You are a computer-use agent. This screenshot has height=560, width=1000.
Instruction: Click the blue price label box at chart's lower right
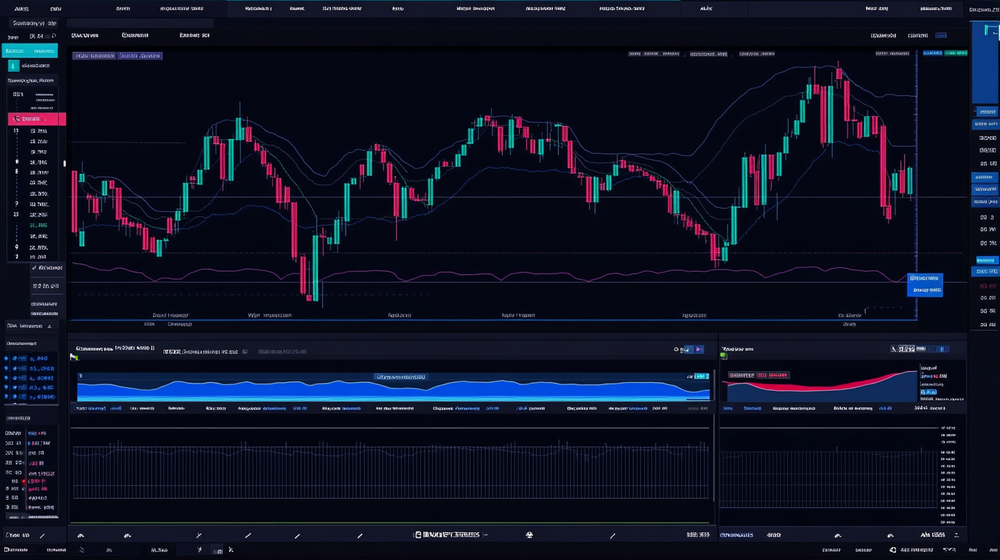(925, 284)
